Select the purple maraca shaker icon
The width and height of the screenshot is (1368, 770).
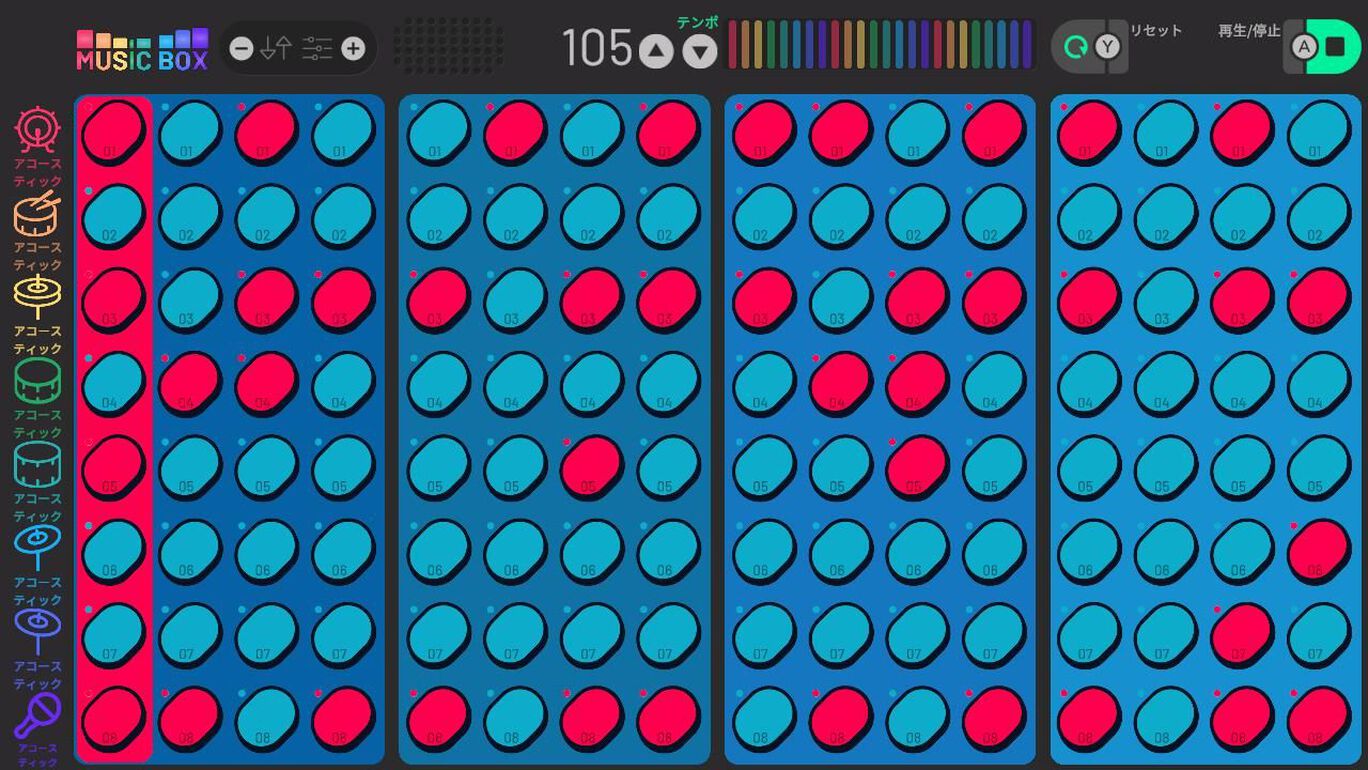37,716
